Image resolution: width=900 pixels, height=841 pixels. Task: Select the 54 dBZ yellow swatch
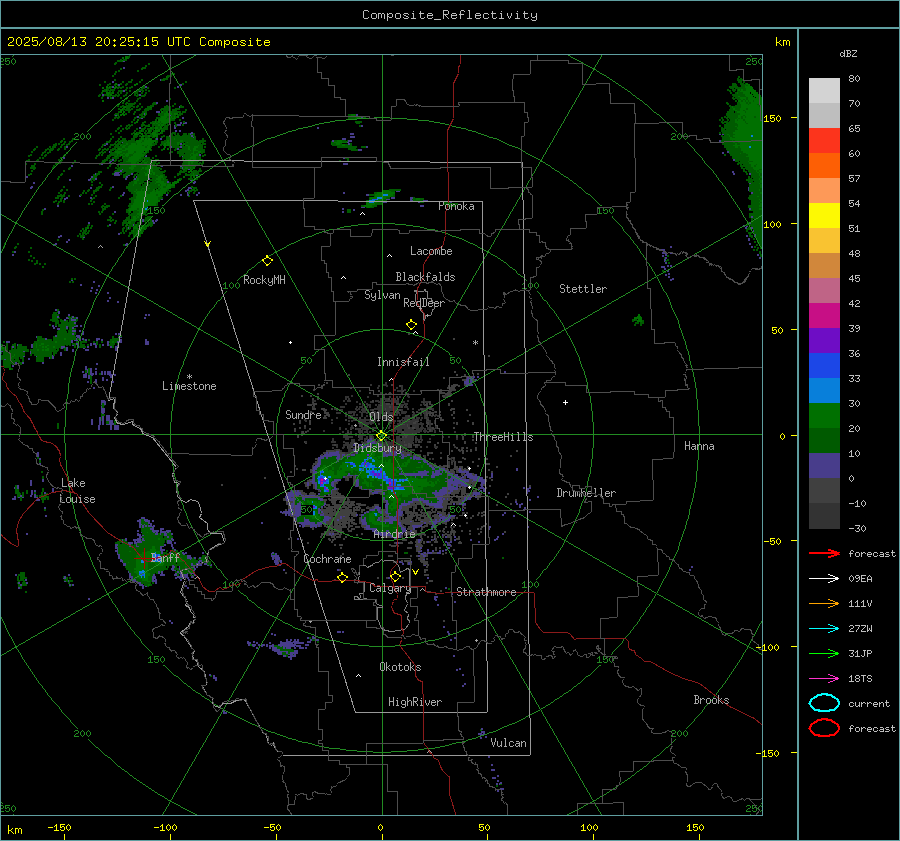824,215
